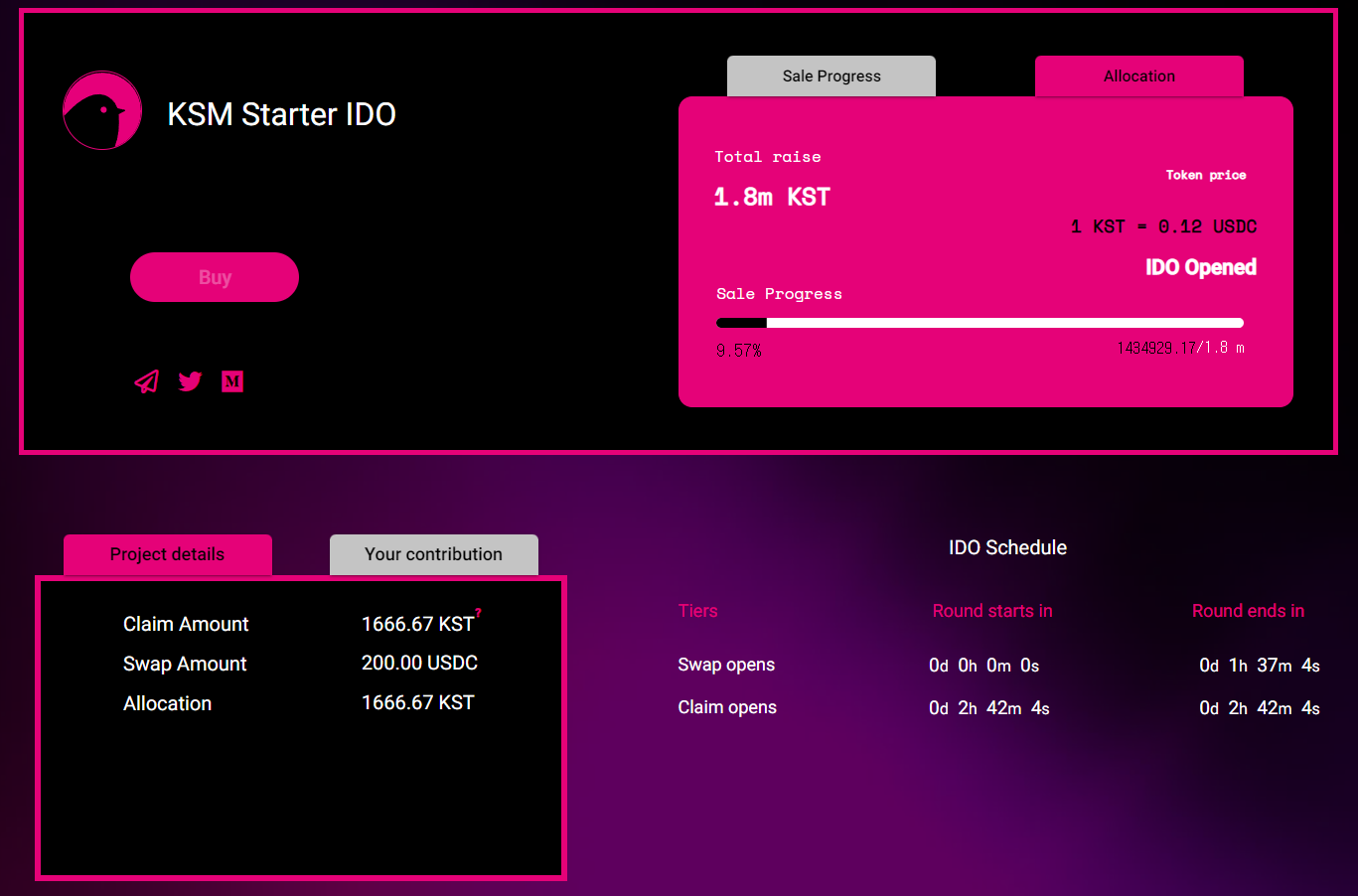The image size is (1358, 896).
Task: Click the 9.57% progress value
Action: [x=738, y=351]
